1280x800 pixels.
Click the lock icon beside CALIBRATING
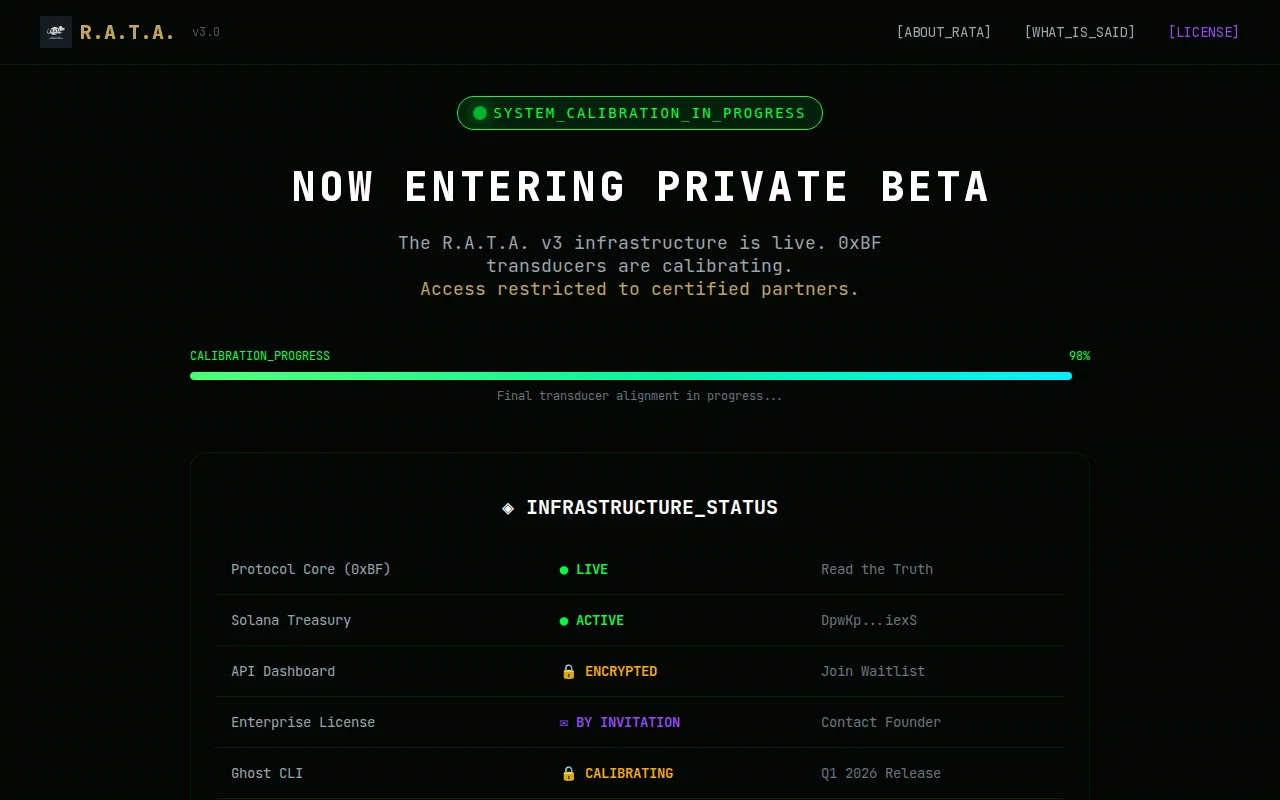coord(568,773)
